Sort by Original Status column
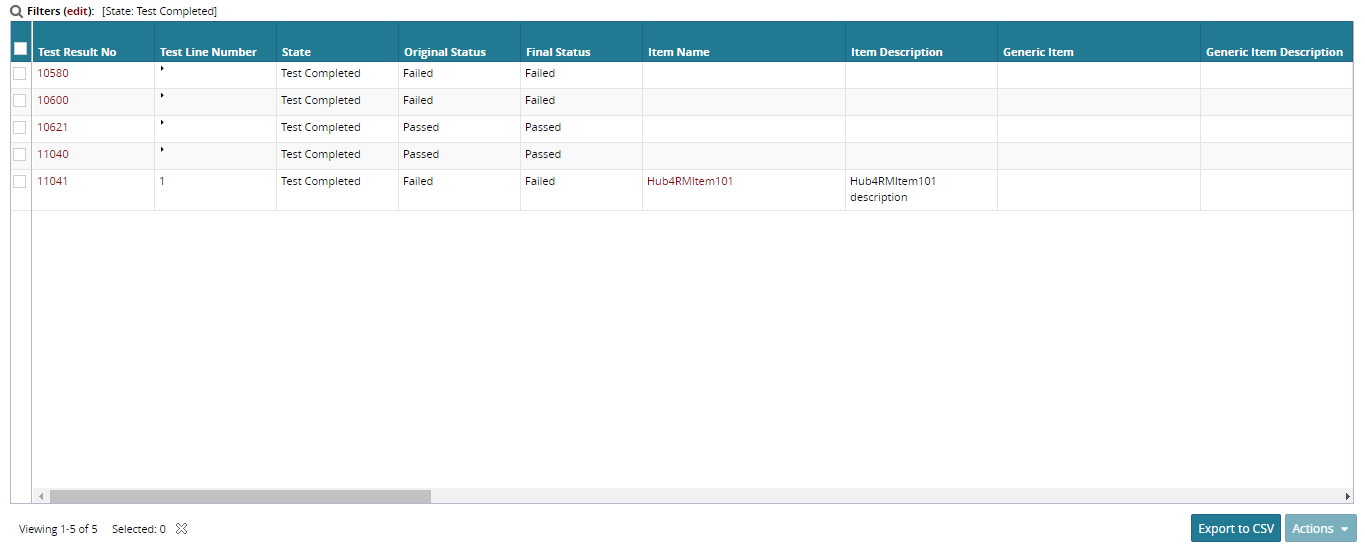1365x544 pixels. click(x=445, y=52)
